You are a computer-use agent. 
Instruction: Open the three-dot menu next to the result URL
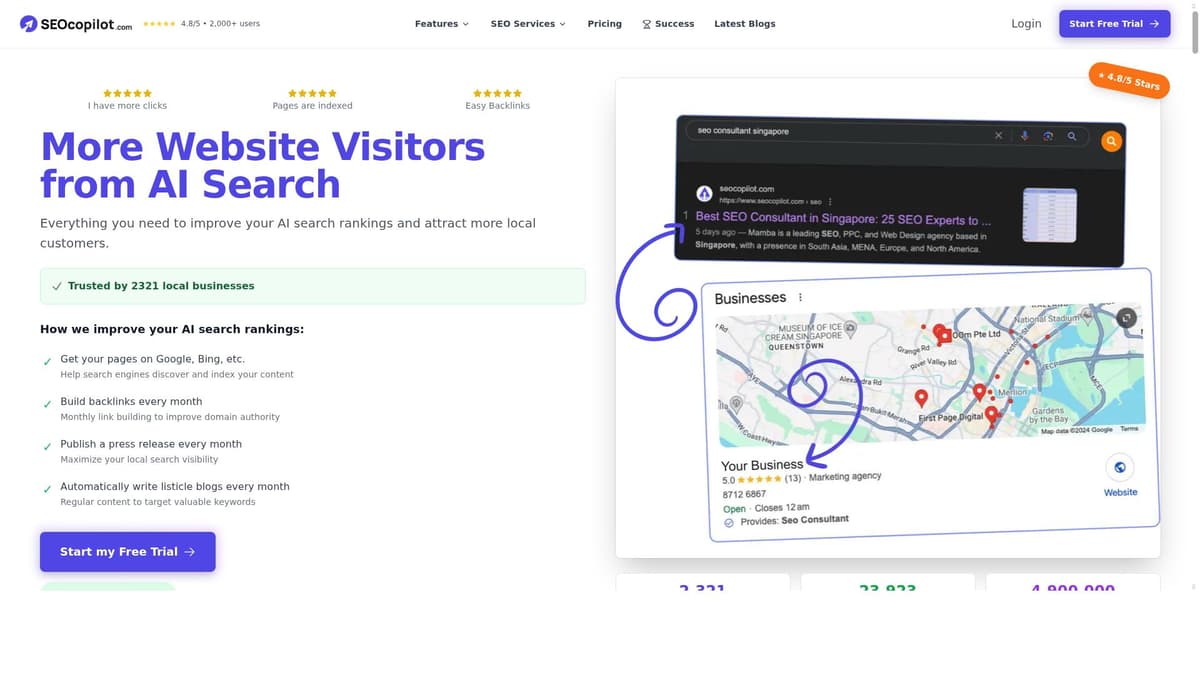829,201
